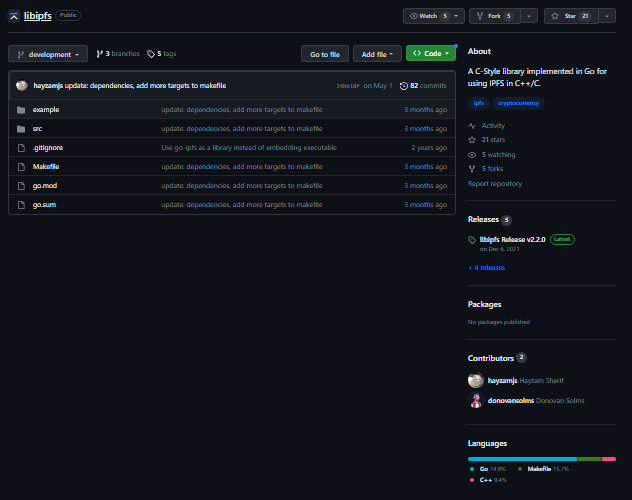Open the .gitignore file
Screen dimensions: 632x500
[48, 147]
